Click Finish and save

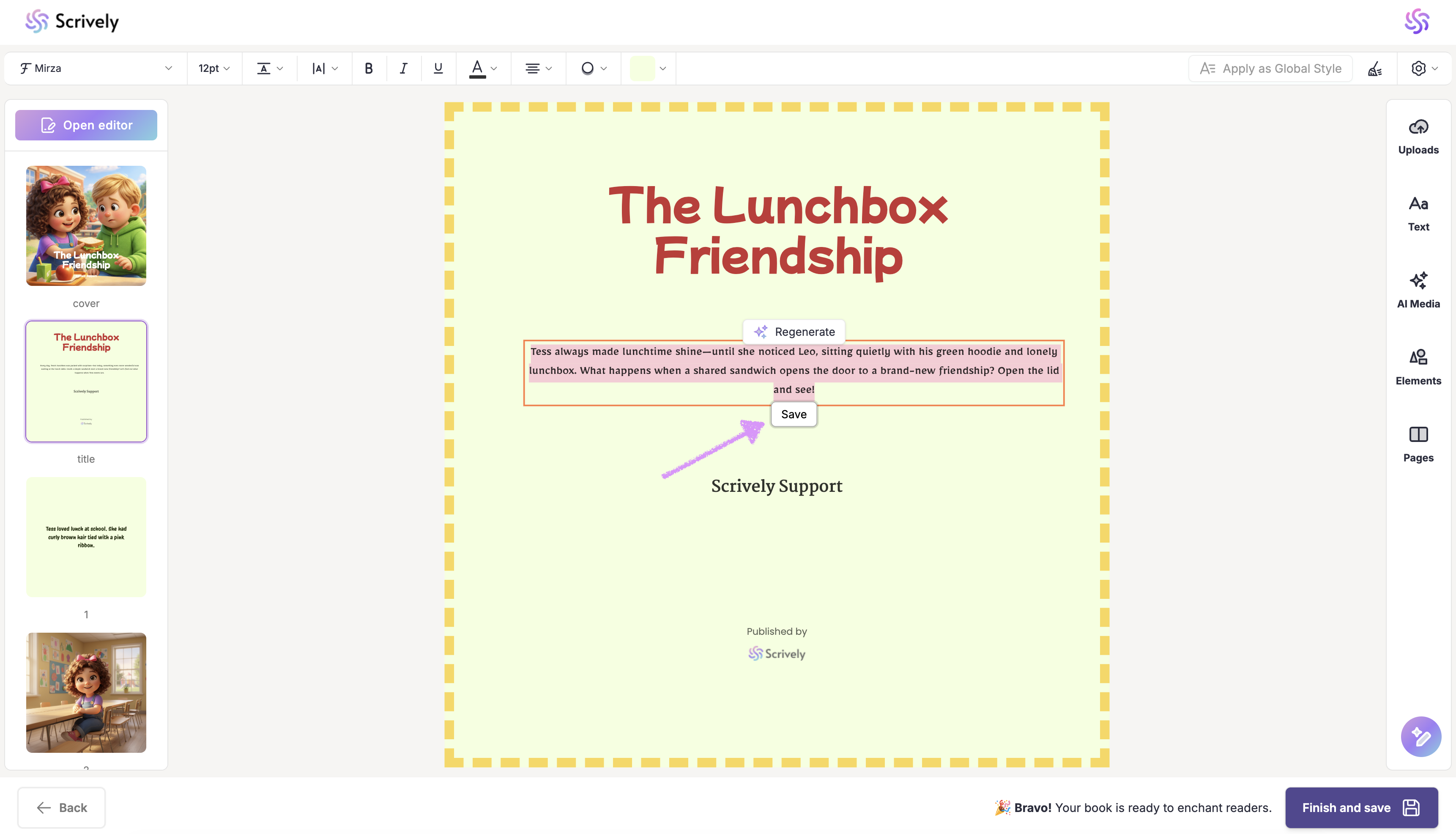[1360, 807]
